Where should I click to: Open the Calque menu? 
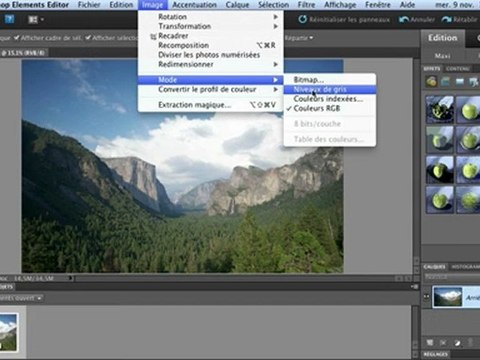pyautogui.click(x=237, y=5)
